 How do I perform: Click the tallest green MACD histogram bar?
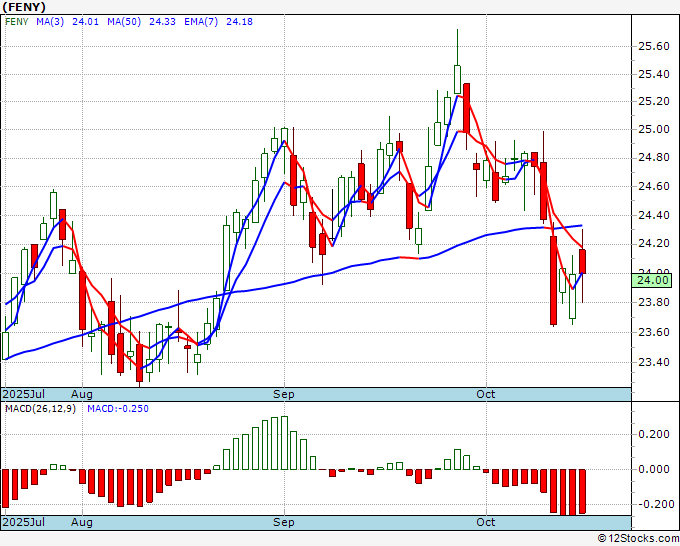pos(284,443)
